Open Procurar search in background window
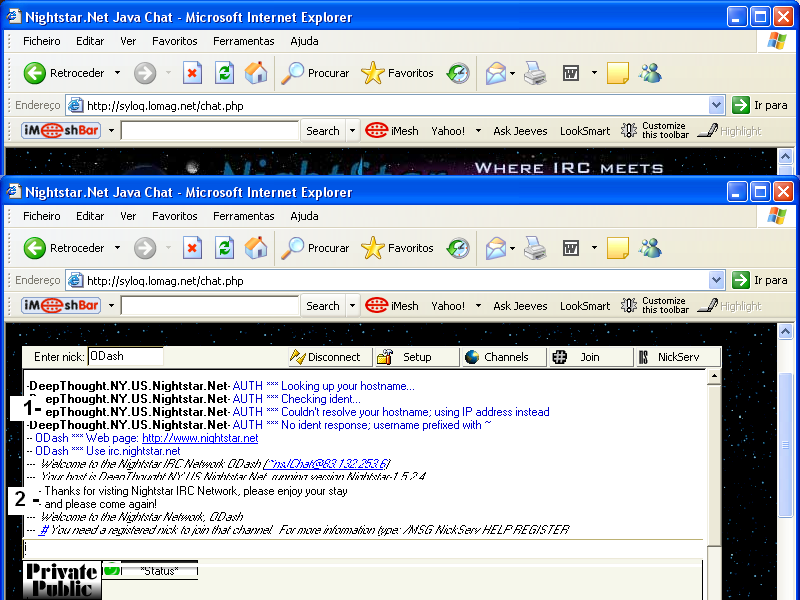800x600 pixels. pos(315,73)
